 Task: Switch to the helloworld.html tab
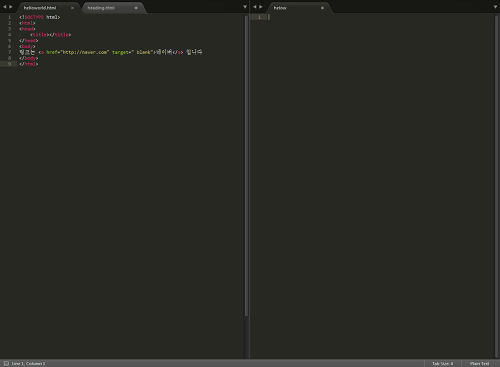40,8
